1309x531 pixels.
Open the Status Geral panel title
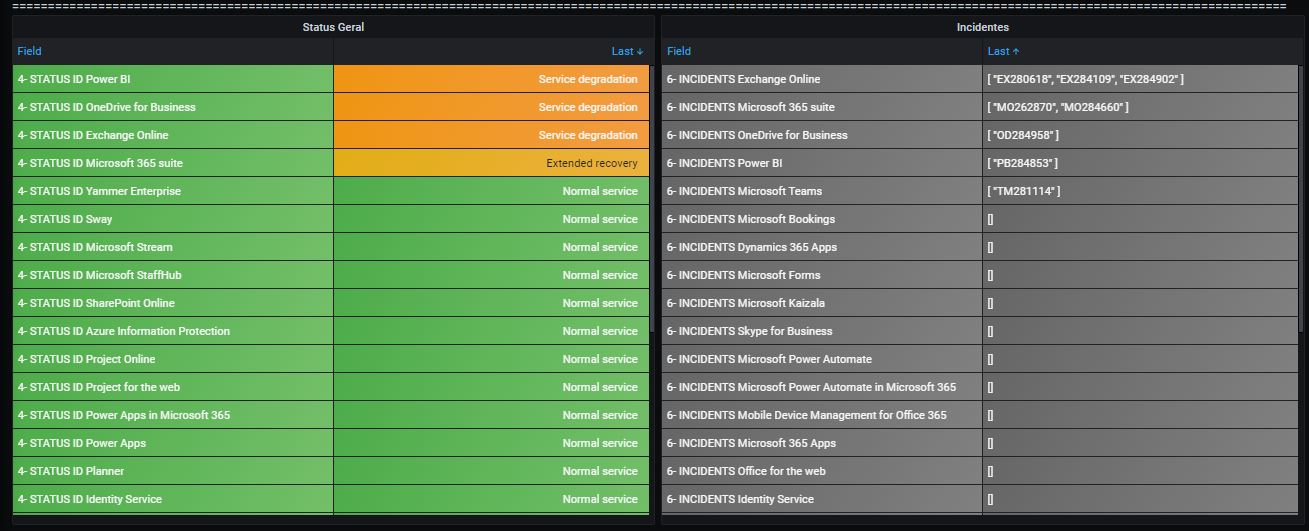(x=333, y=27)
